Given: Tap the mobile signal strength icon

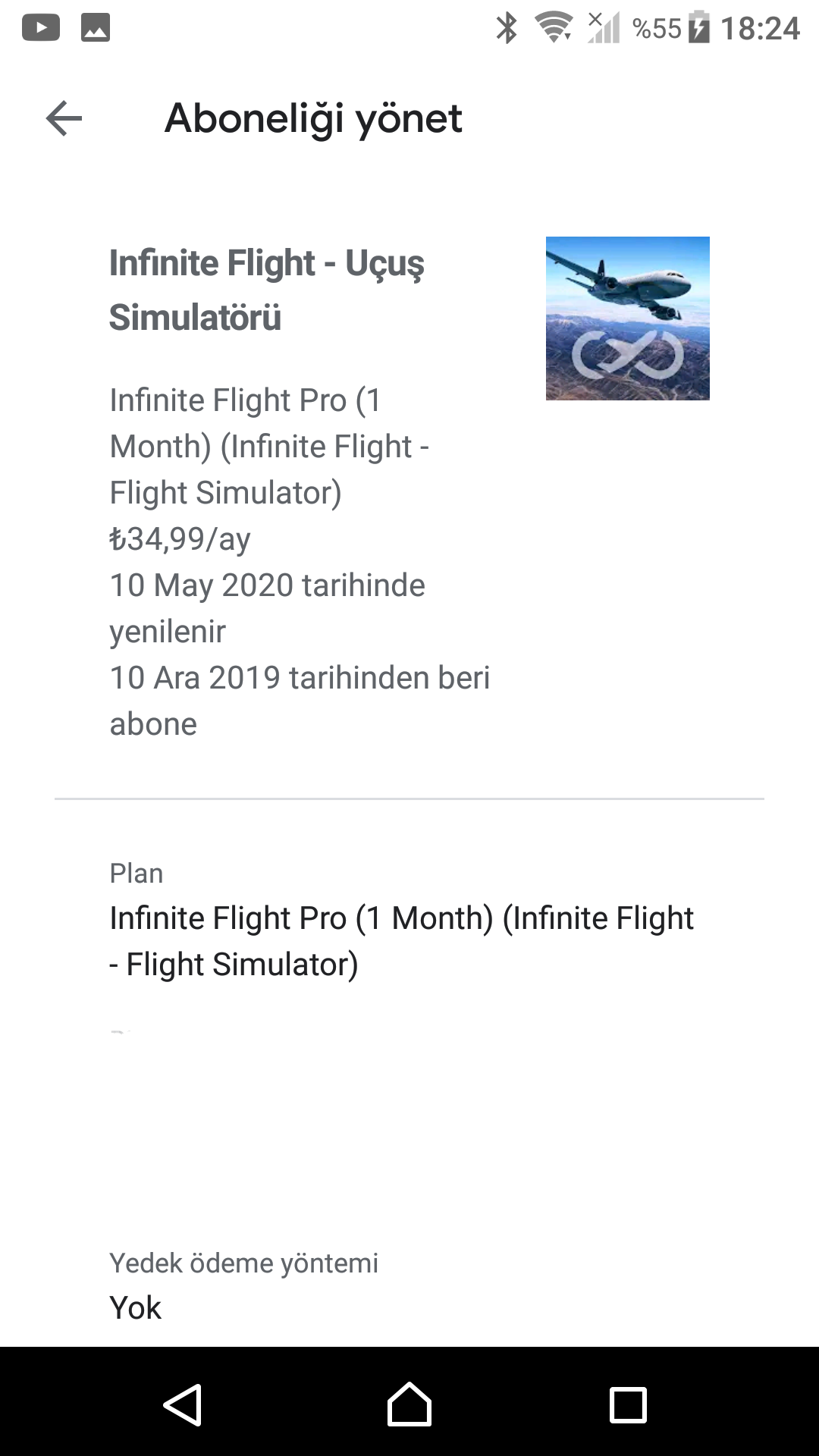Looking at the screenshot, I should click(x=604, y=28).
